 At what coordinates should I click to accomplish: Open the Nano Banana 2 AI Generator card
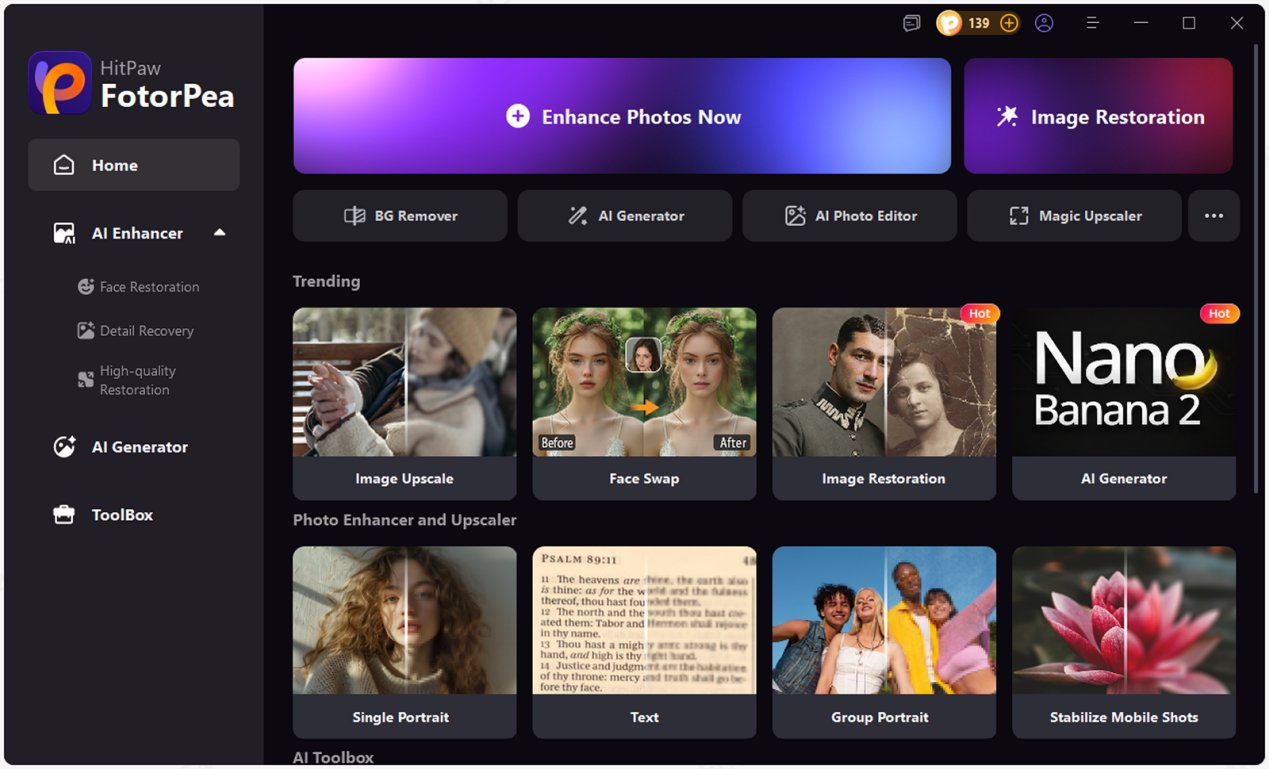1124,403
